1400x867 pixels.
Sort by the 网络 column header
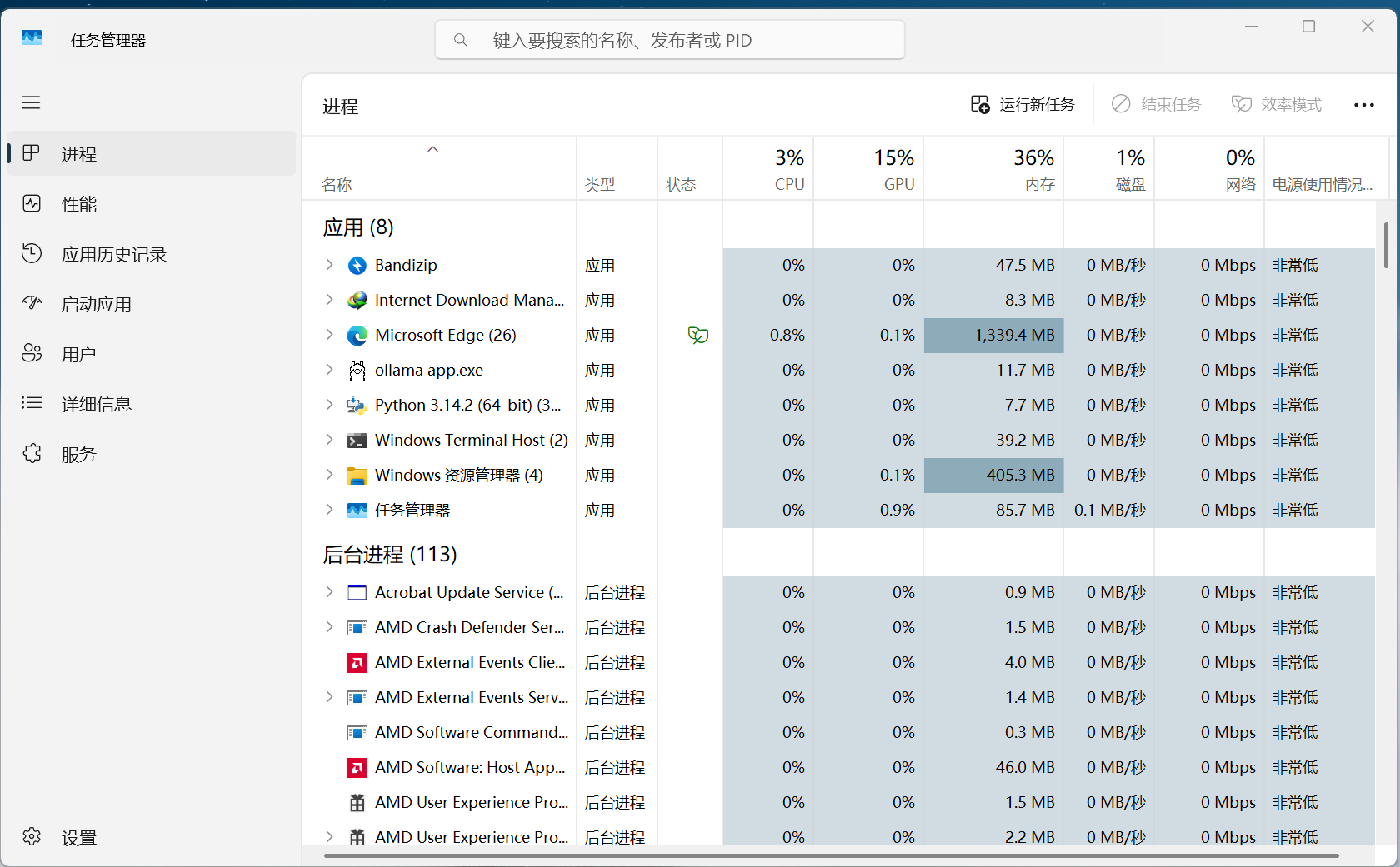(x=1209, y=169)
